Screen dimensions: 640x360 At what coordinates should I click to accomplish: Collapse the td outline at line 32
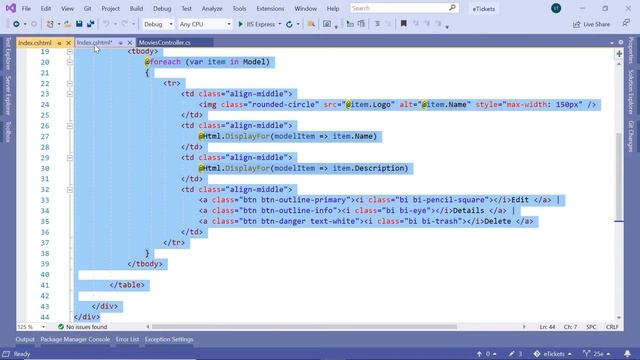[x=69, y=190]
